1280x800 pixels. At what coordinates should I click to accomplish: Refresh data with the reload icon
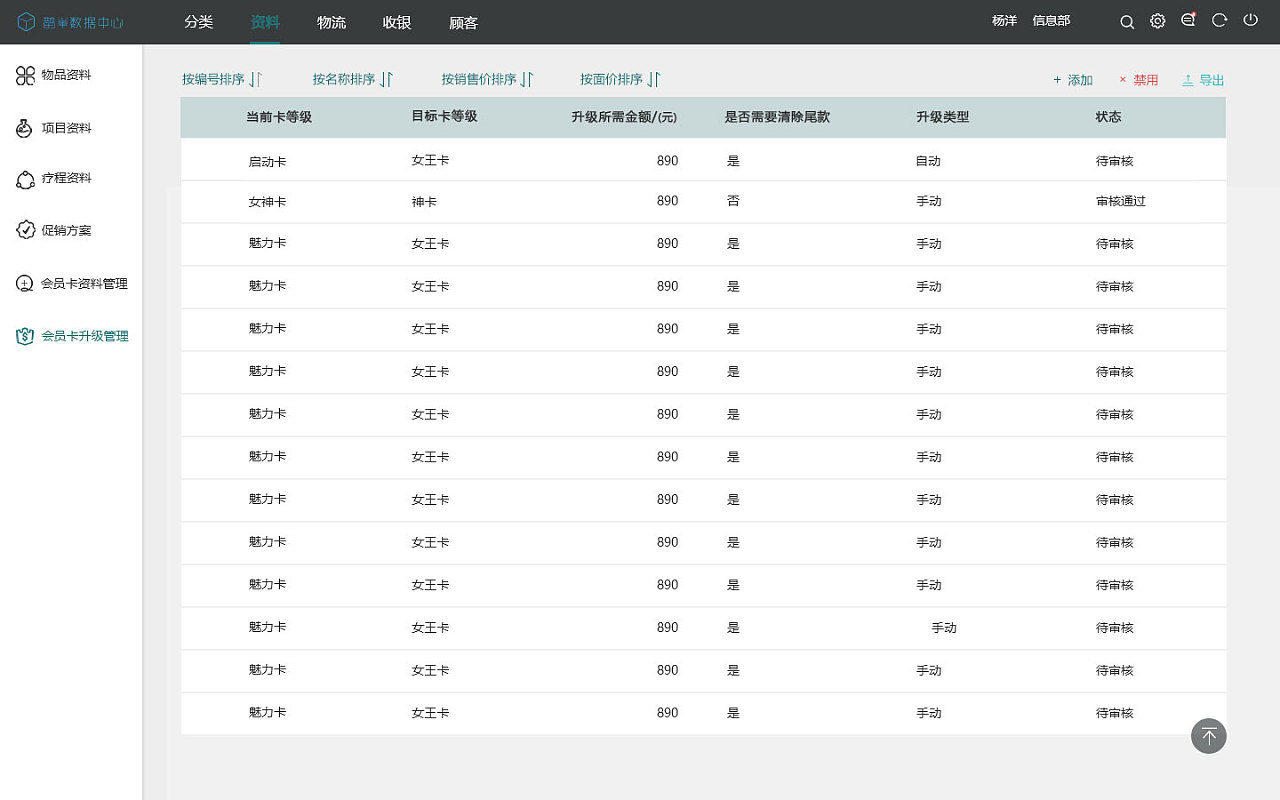(x=1219, y=21)
